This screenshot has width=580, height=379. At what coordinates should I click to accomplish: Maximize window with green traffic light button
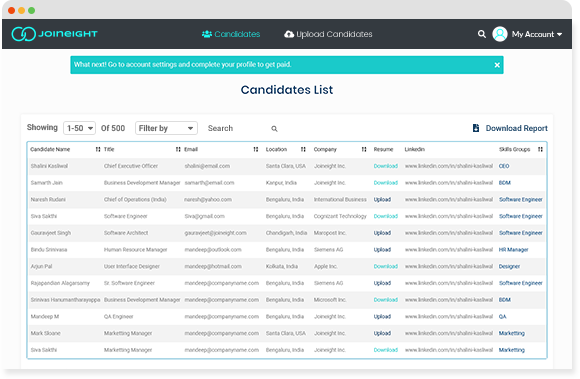click(32, 10)
